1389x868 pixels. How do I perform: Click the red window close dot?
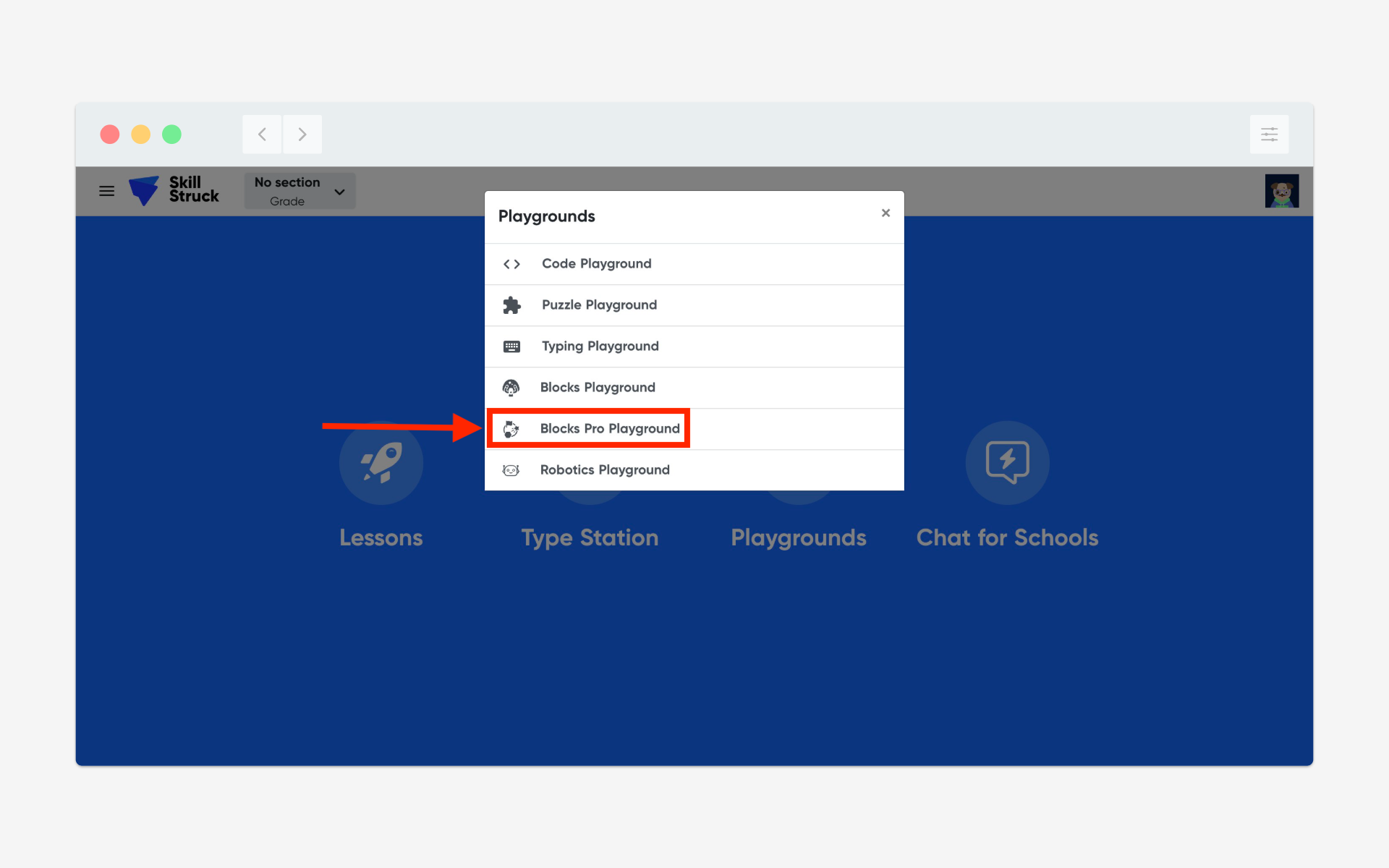point(110,135)
